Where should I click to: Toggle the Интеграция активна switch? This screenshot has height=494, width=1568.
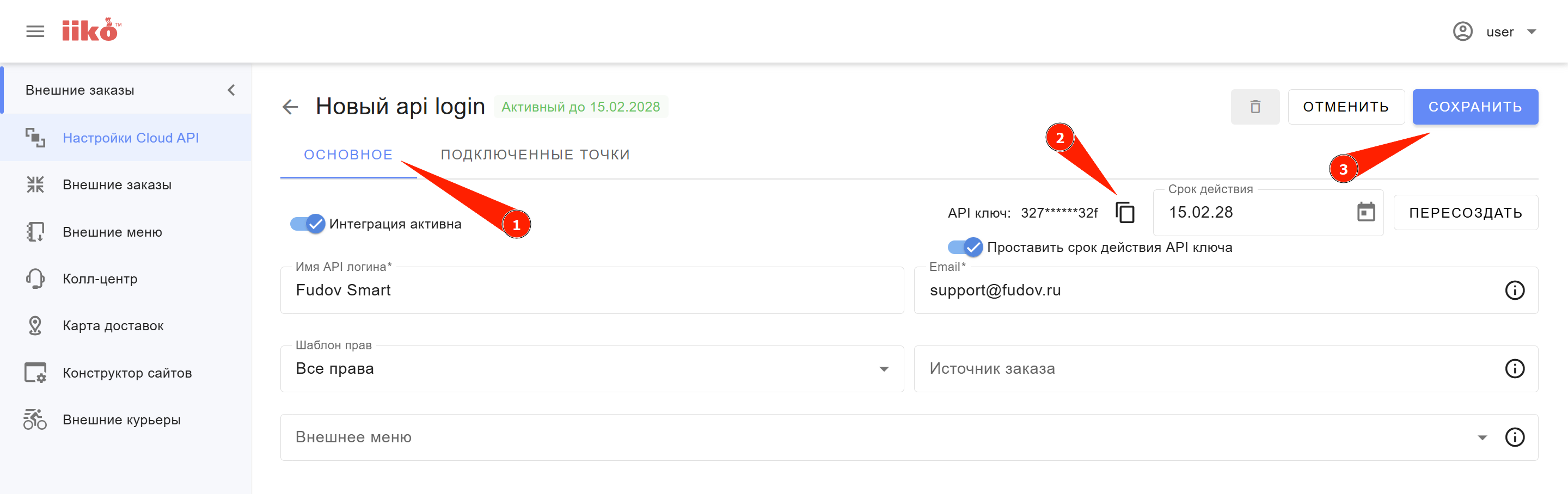[308, 224]
